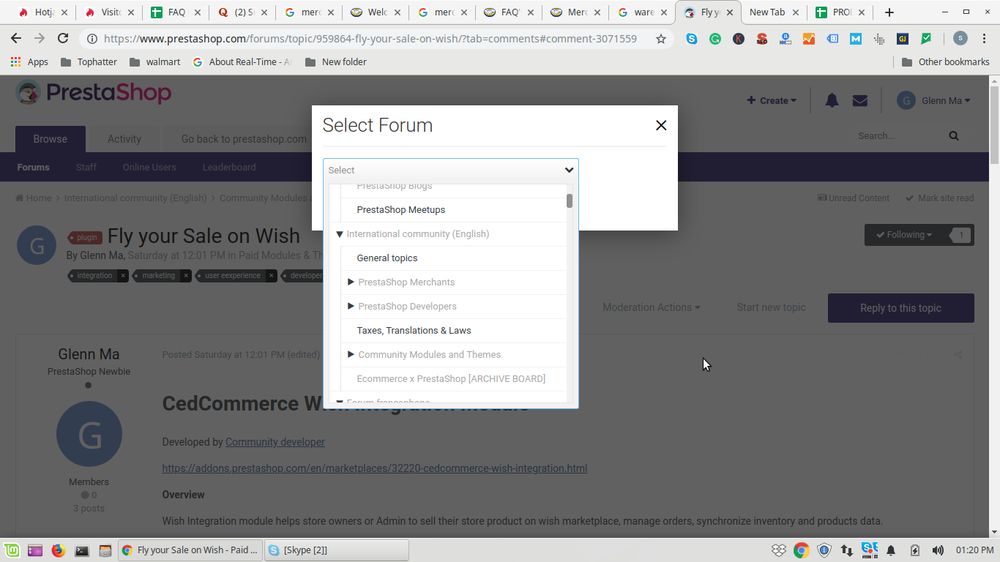The width and height of the screenshot is (1000, 562).
Task: Open the Chrome three-dot menu
Action: pyautogui.click(x=984, y=39)
